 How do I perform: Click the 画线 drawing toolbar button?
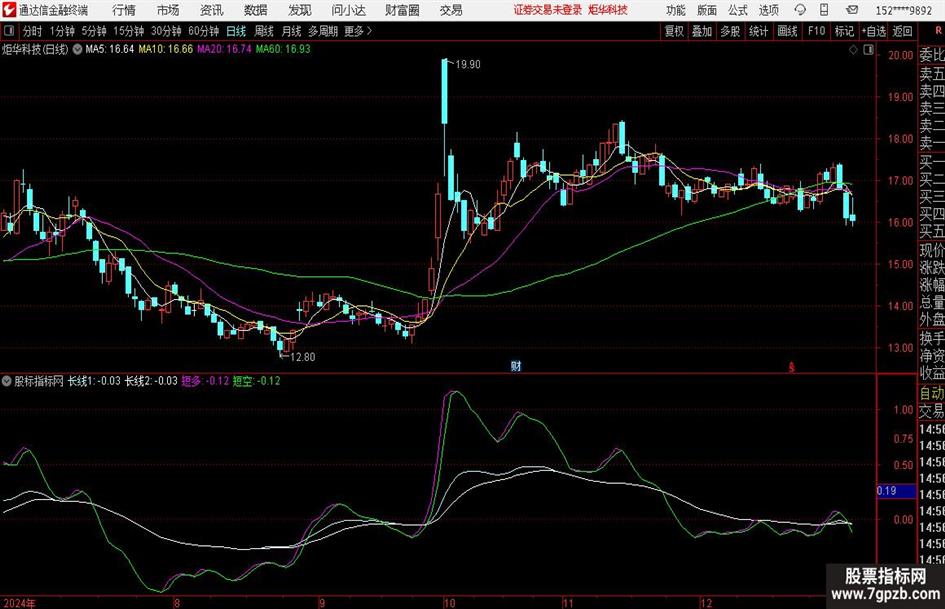point(788,31)
